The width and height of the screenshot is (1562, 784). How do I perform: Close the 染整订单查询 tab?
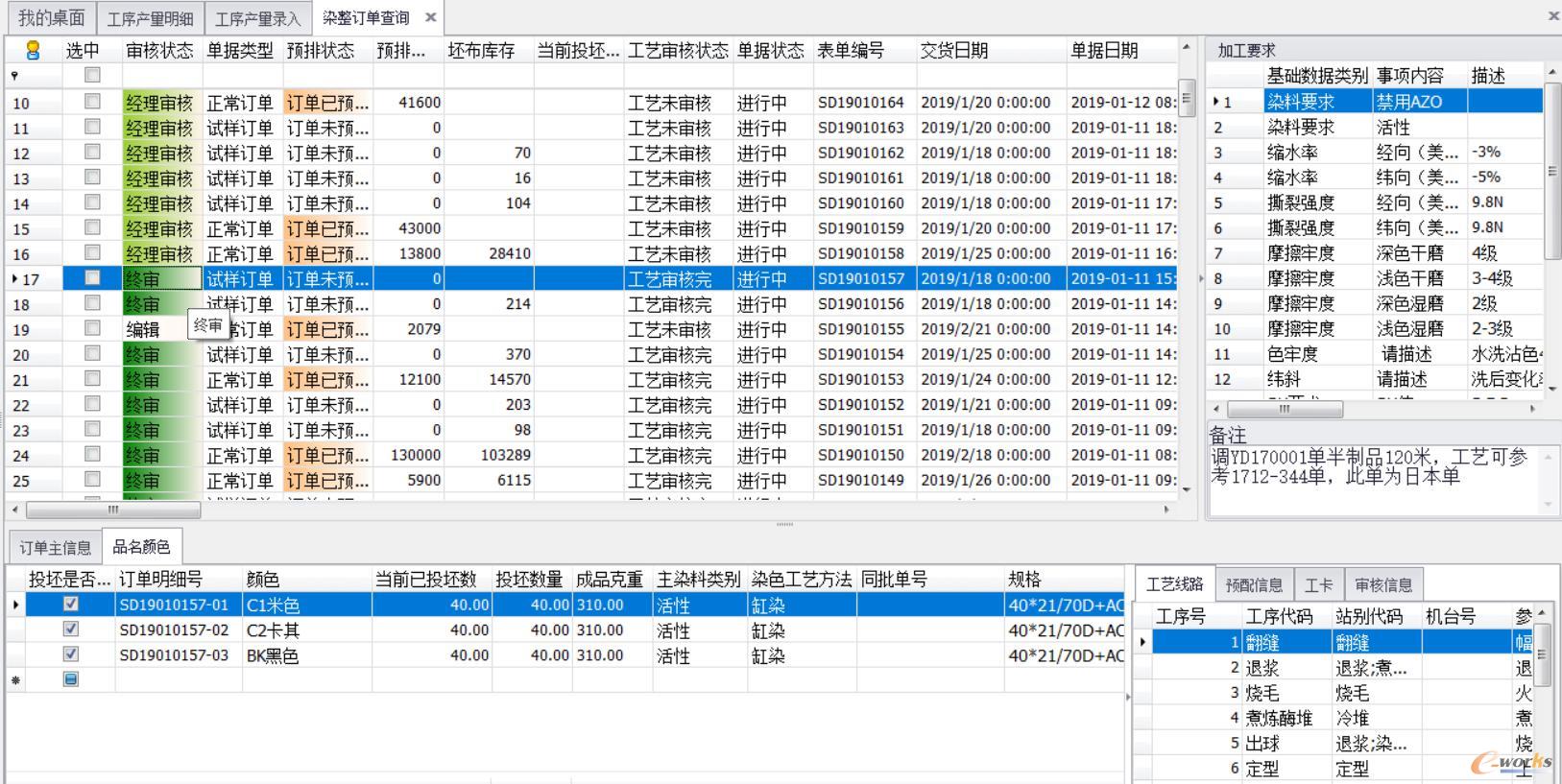(431, 17)
